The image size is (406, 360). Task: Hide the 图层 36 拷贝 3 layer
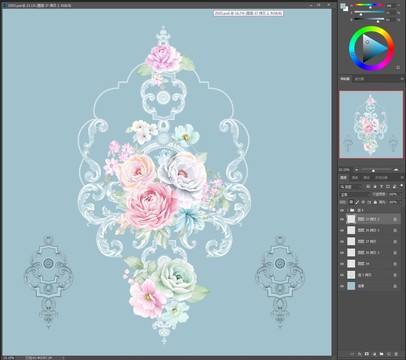(342, 230)
